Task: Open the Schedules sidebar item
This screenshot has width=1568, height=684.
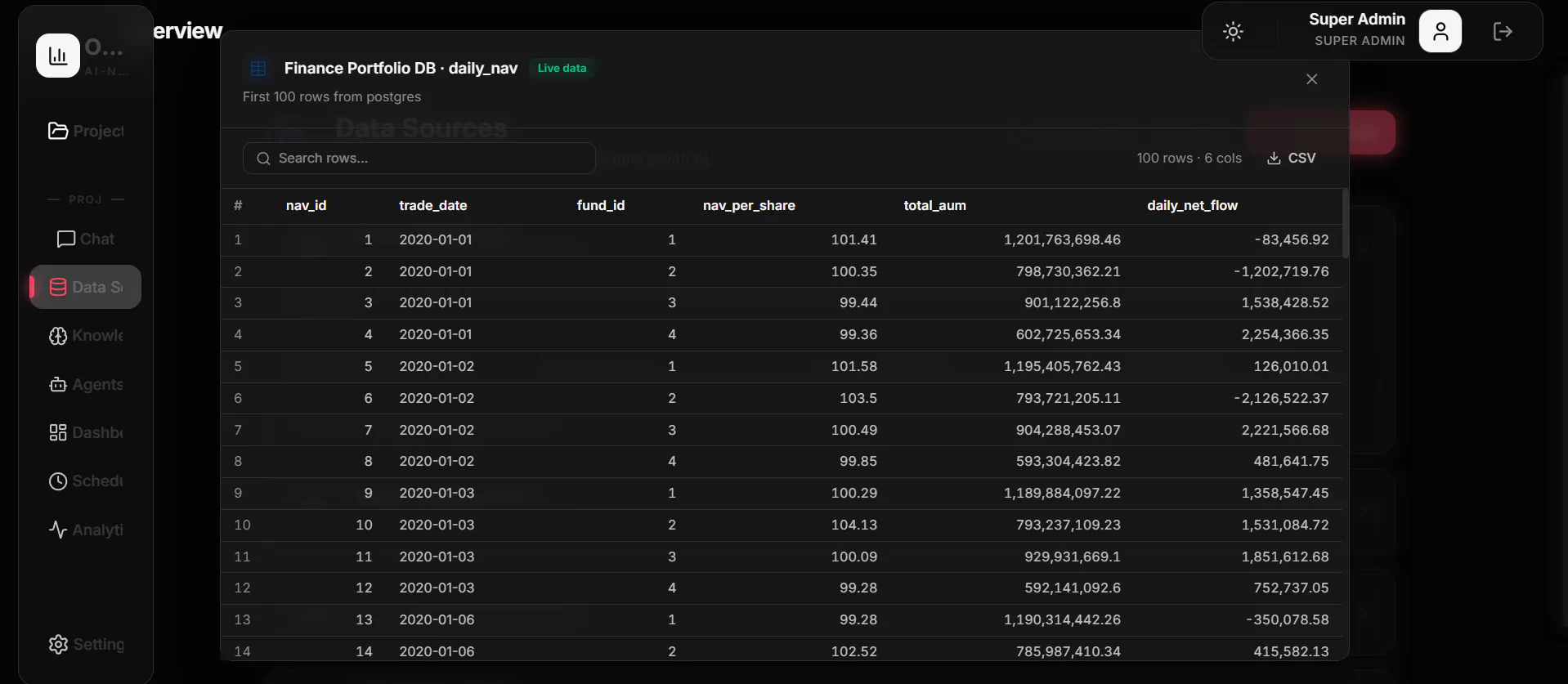Action: coord(86,481)
